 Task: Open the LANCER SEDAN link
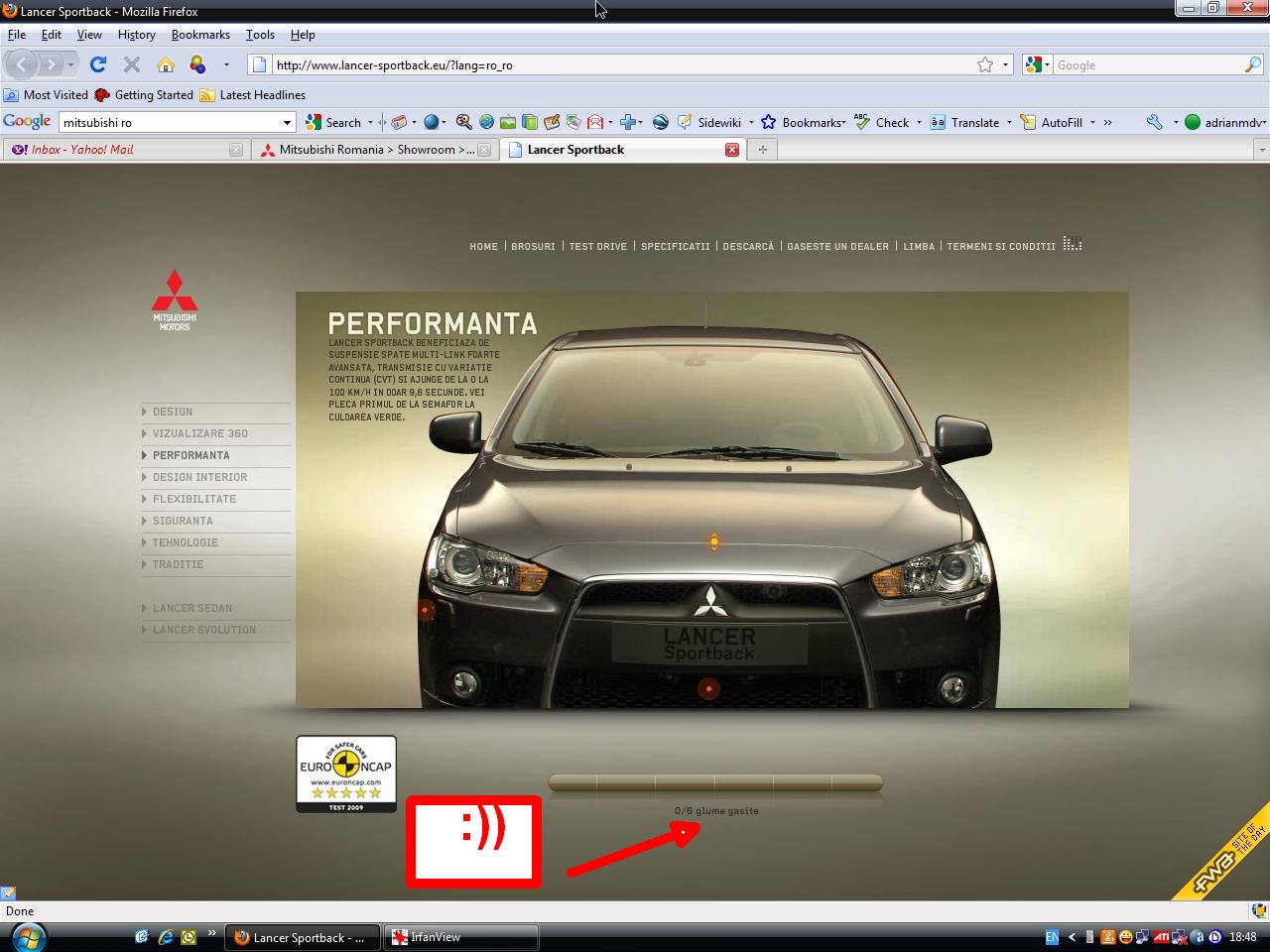click(192, 608)
